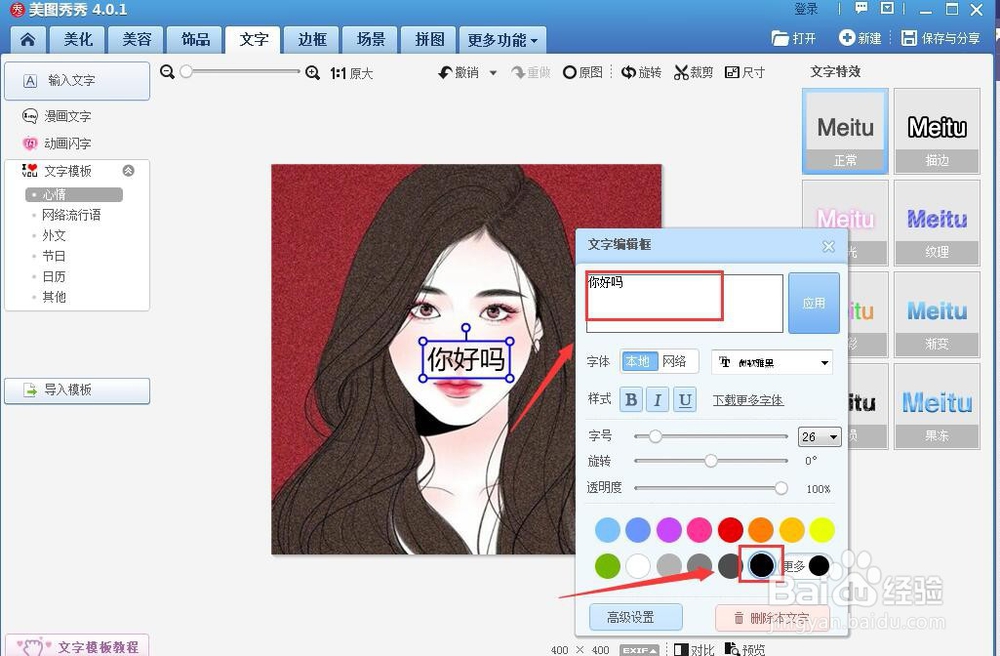Click the 重做 redo button

531,73
